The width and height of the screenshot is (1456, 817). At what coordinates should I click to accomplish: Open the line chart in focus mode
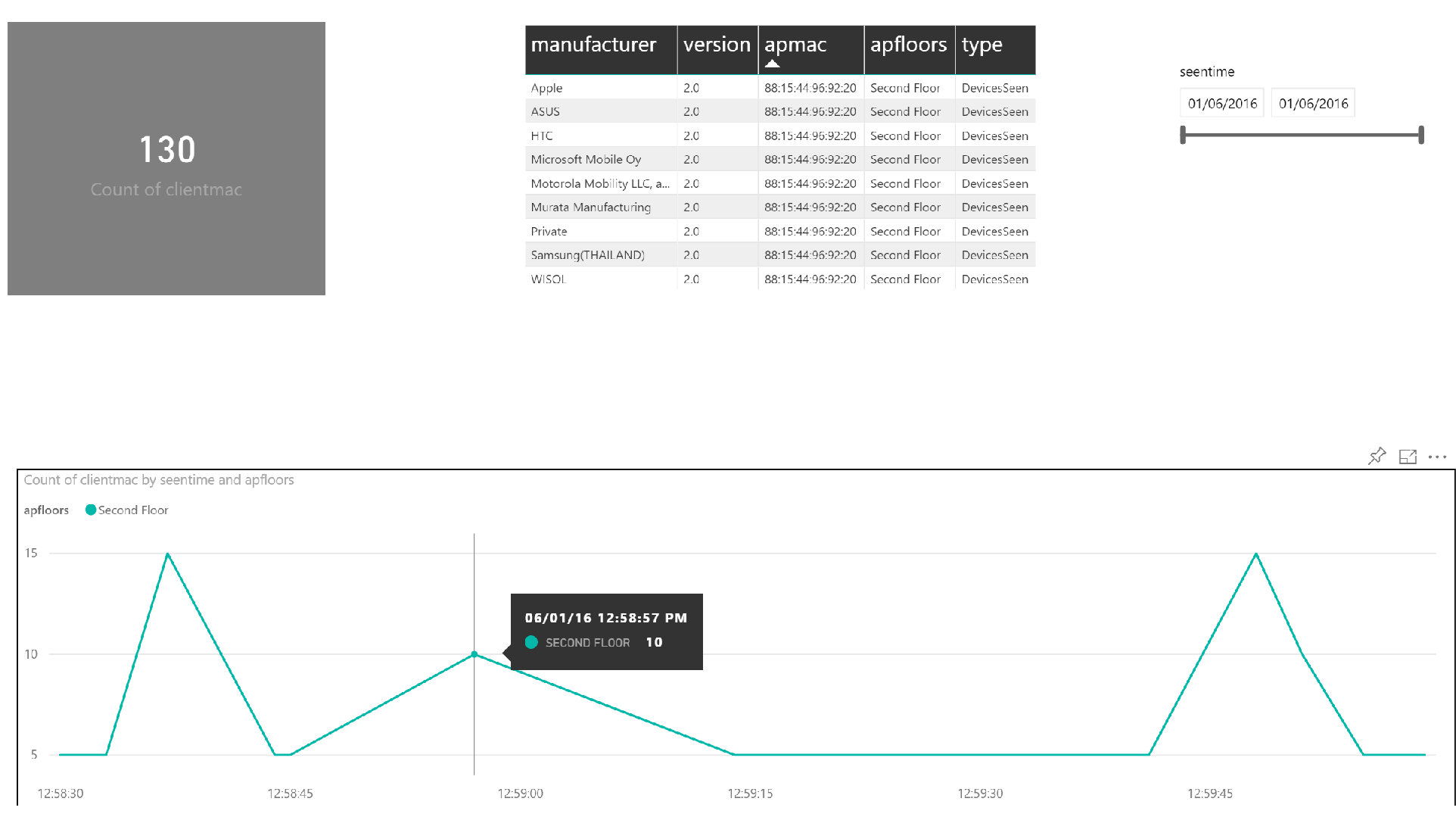[1408, 457]
